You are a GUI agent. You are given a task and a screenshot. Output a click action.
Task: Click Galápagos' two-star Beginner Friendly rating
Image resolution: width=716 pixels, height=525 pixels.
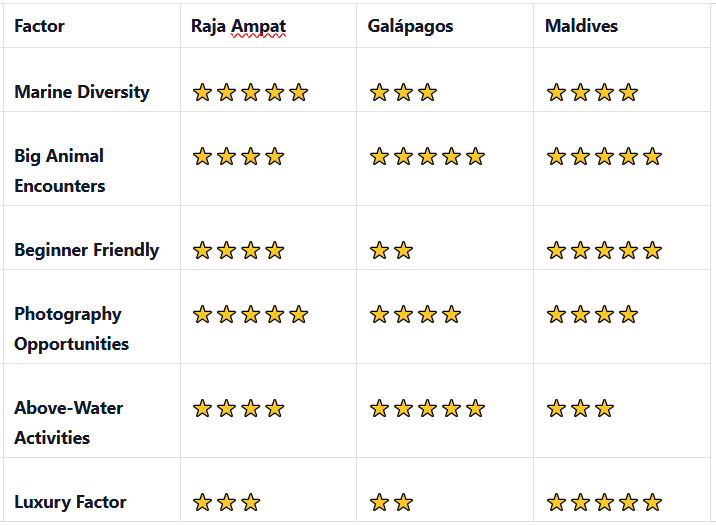(391, 251)
